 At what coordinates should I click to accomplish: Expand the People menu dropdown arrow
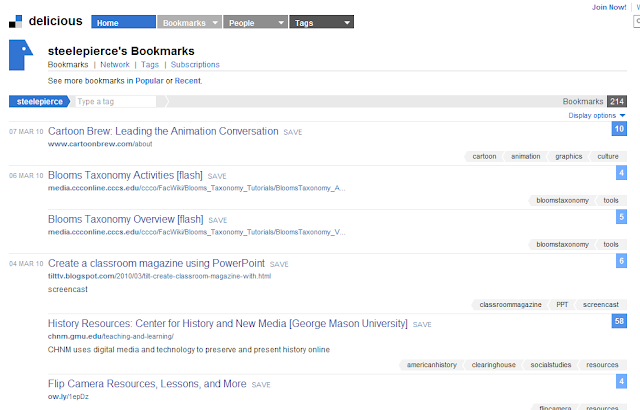(281, 22)
